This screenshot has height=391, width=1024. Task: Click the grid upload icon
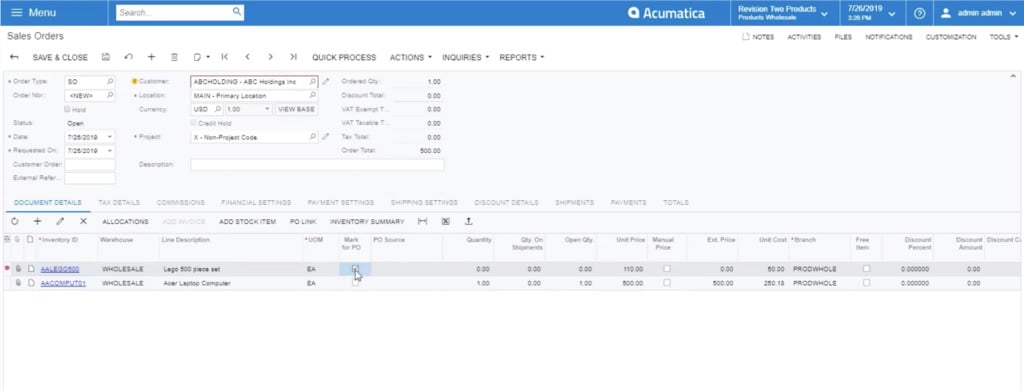(468, 222)
